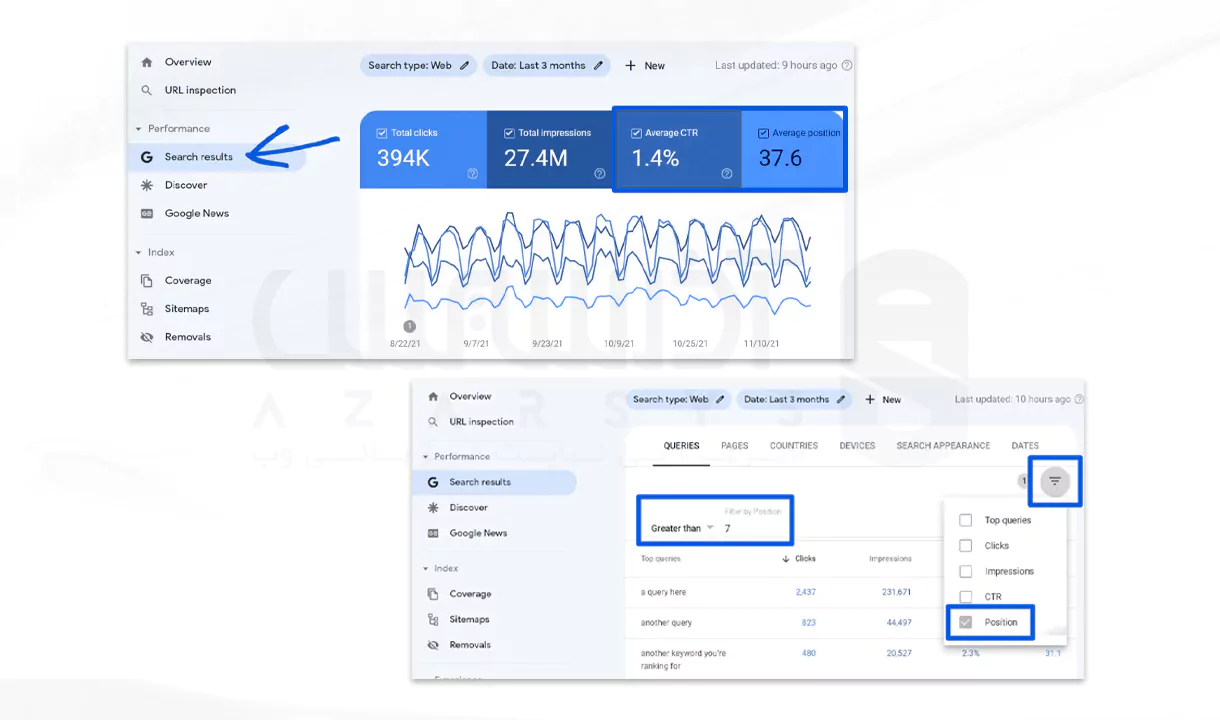Click the help icon on the Total impressions card

click(599, 174)
